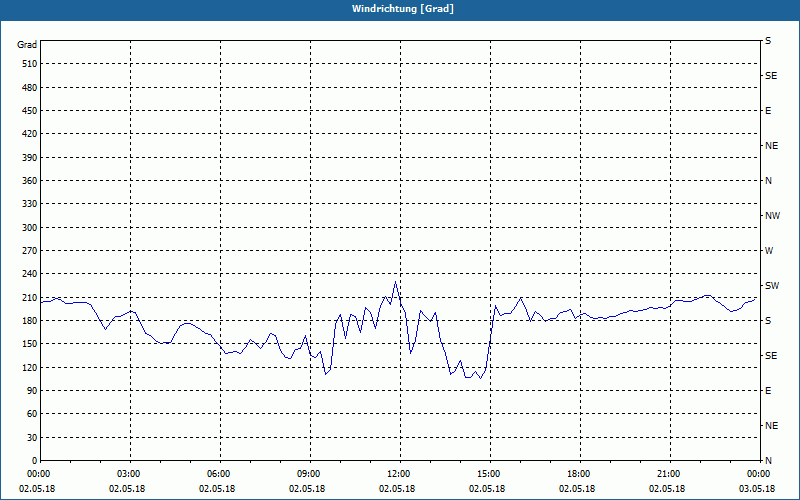Screen dimensions: 800x500
Task: Select the 270 y-axis tick label
Action: [x=30, y=251]
